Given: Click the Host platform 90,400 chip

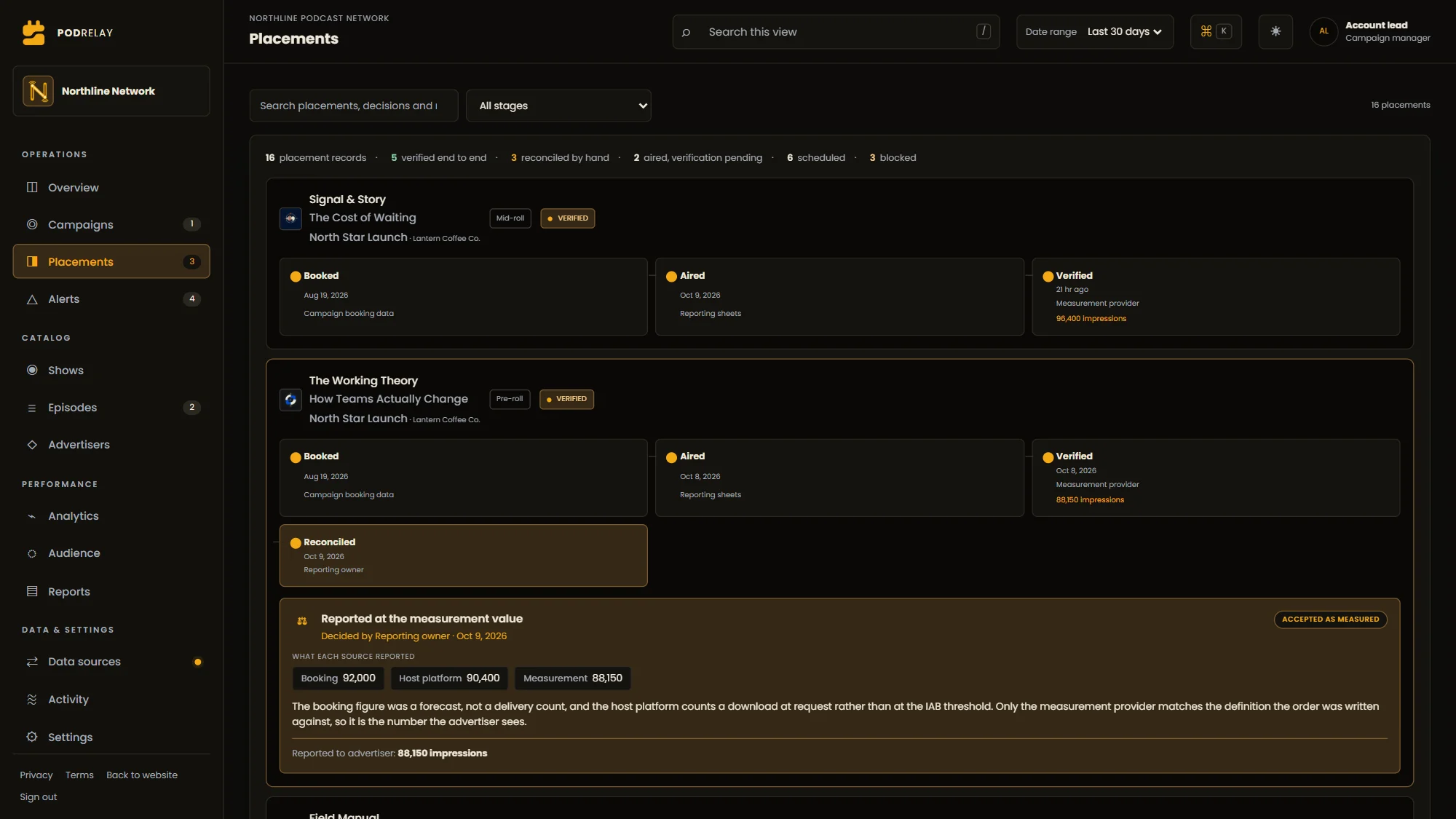Looking at the screenshot, I should click(x=449, y=678).
